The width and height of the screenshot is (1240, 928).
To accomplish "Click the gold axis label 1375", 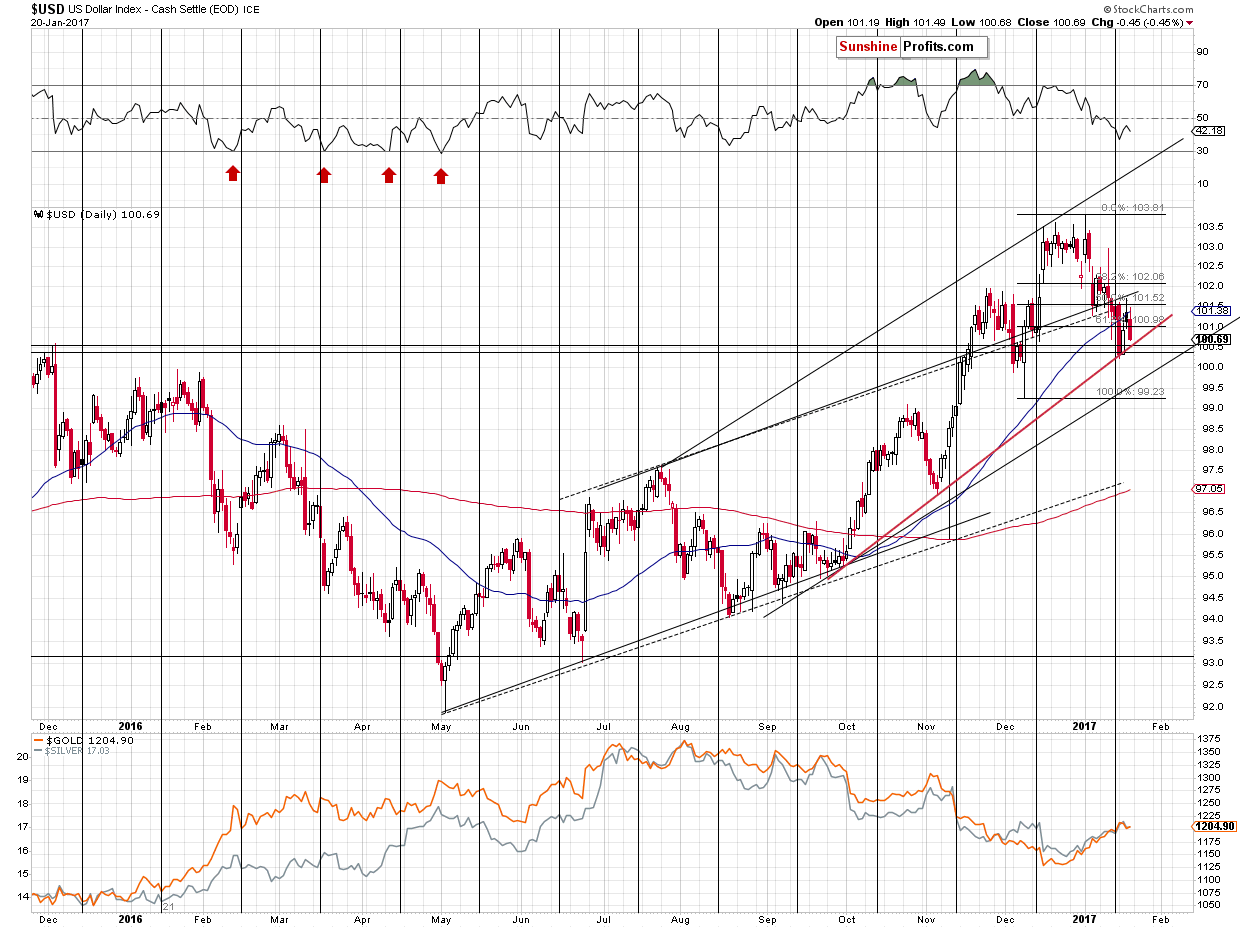I will [1207, 739].
